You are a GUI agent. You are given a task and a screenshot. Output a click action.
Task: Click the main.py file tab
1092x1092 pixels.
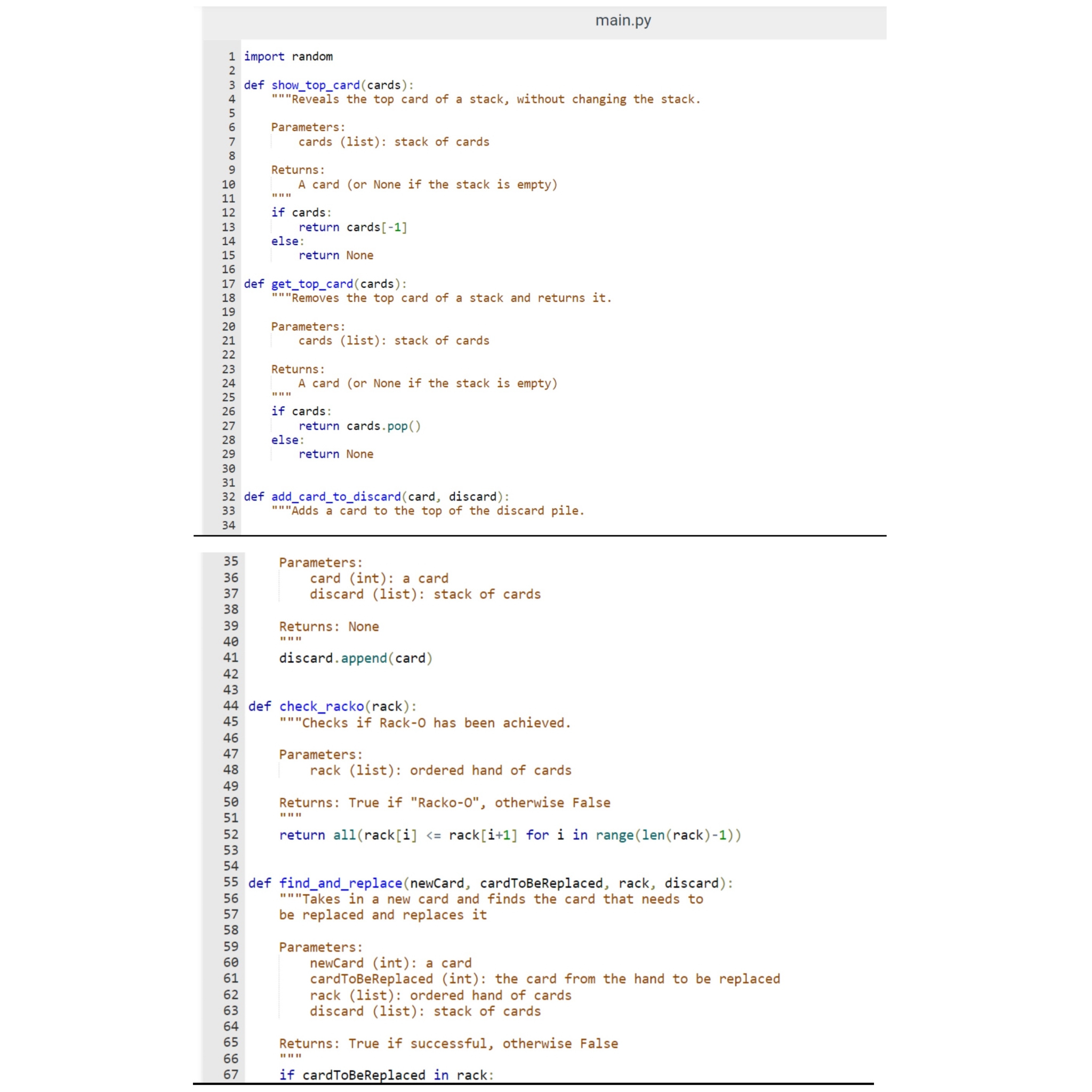click(622, 21)
